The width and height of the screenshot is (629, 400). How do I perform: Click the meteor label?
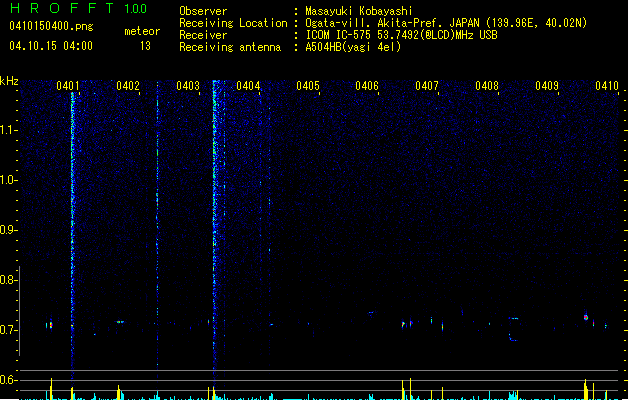coord(142,31)
